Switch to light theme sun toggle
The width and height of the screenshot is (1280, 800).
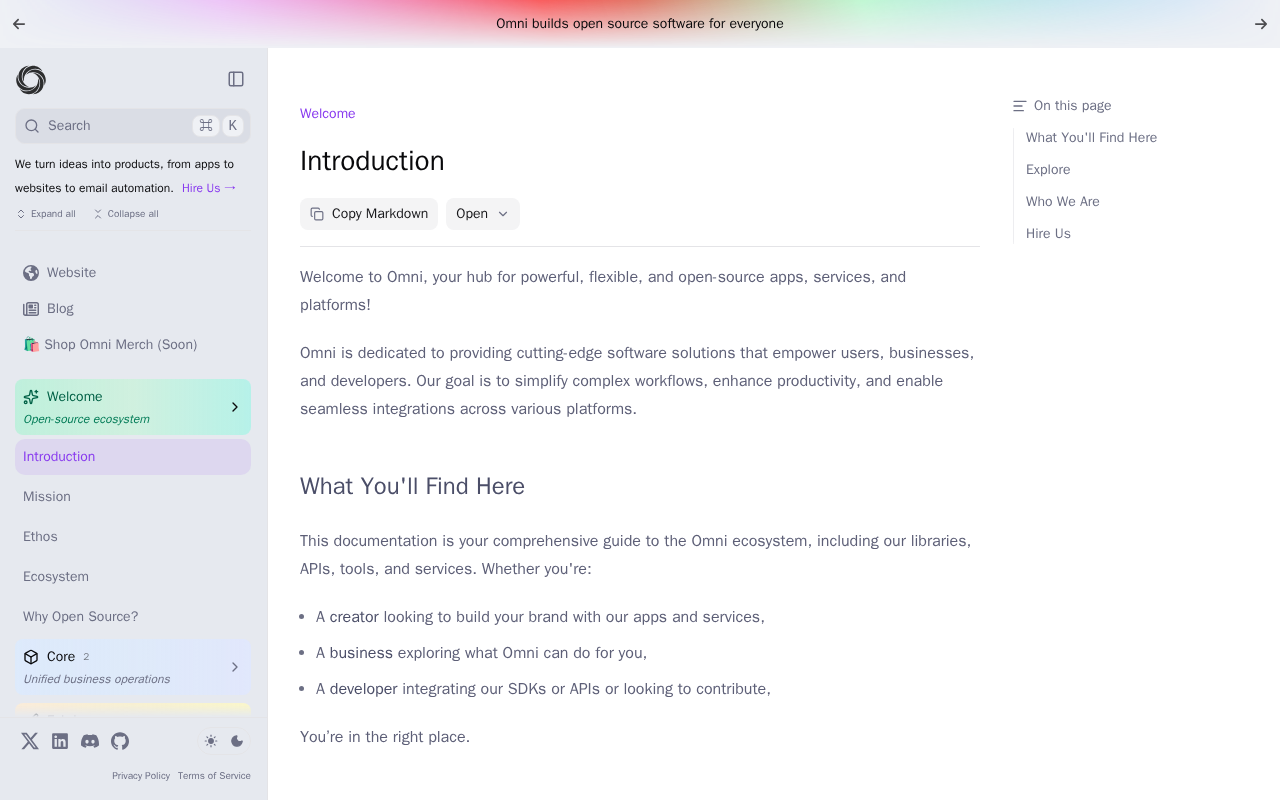pos(211,741)
